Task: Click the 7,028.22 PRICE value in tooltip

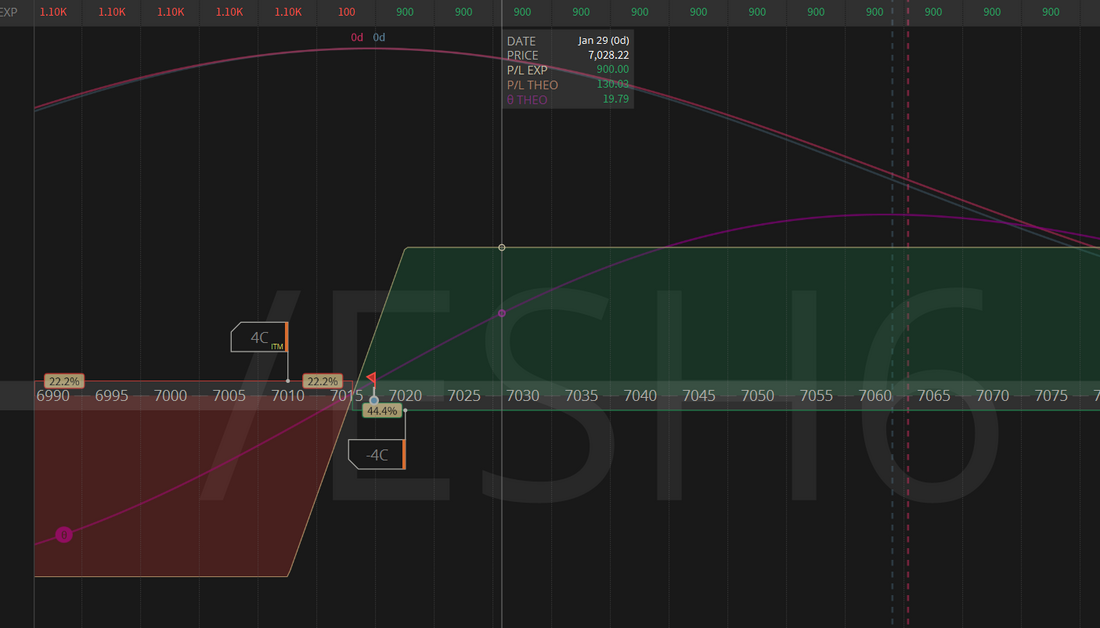Action: tap(605, 55)
